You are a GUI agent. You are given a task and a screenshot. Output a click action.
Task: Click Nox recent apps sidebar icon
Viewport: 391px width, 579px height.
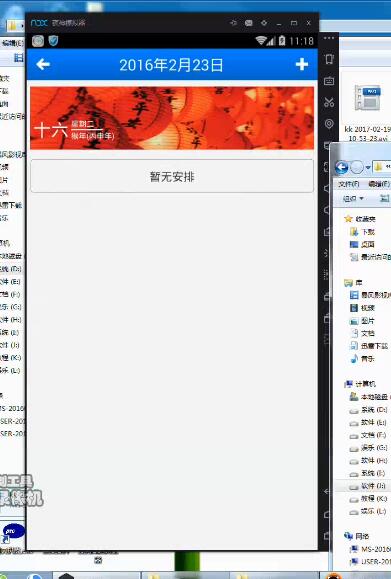click(327, 535)
